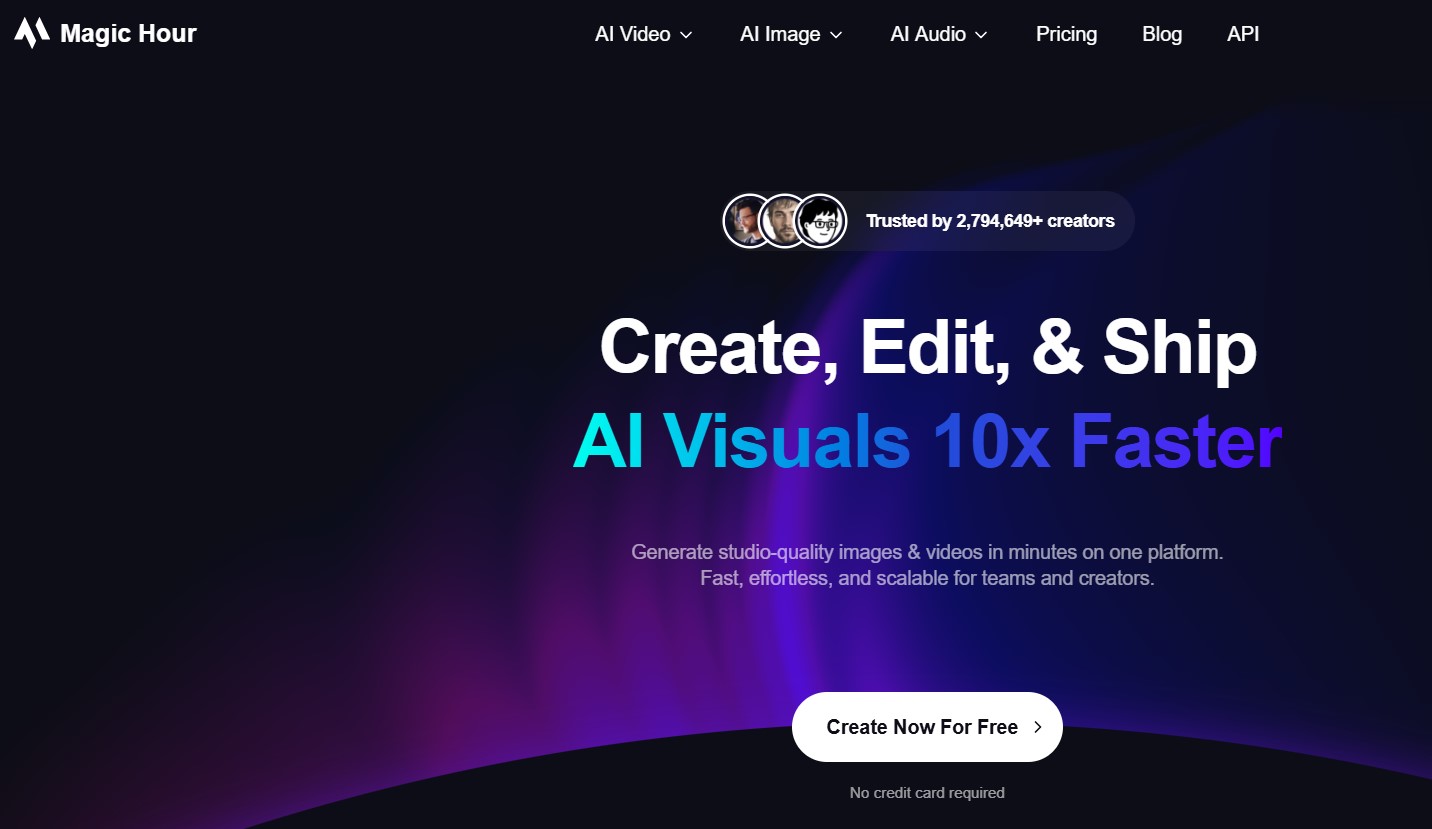Screen dimensions: 1432x829
Task: Click the first creator avatar
Action: pos(748,221)
